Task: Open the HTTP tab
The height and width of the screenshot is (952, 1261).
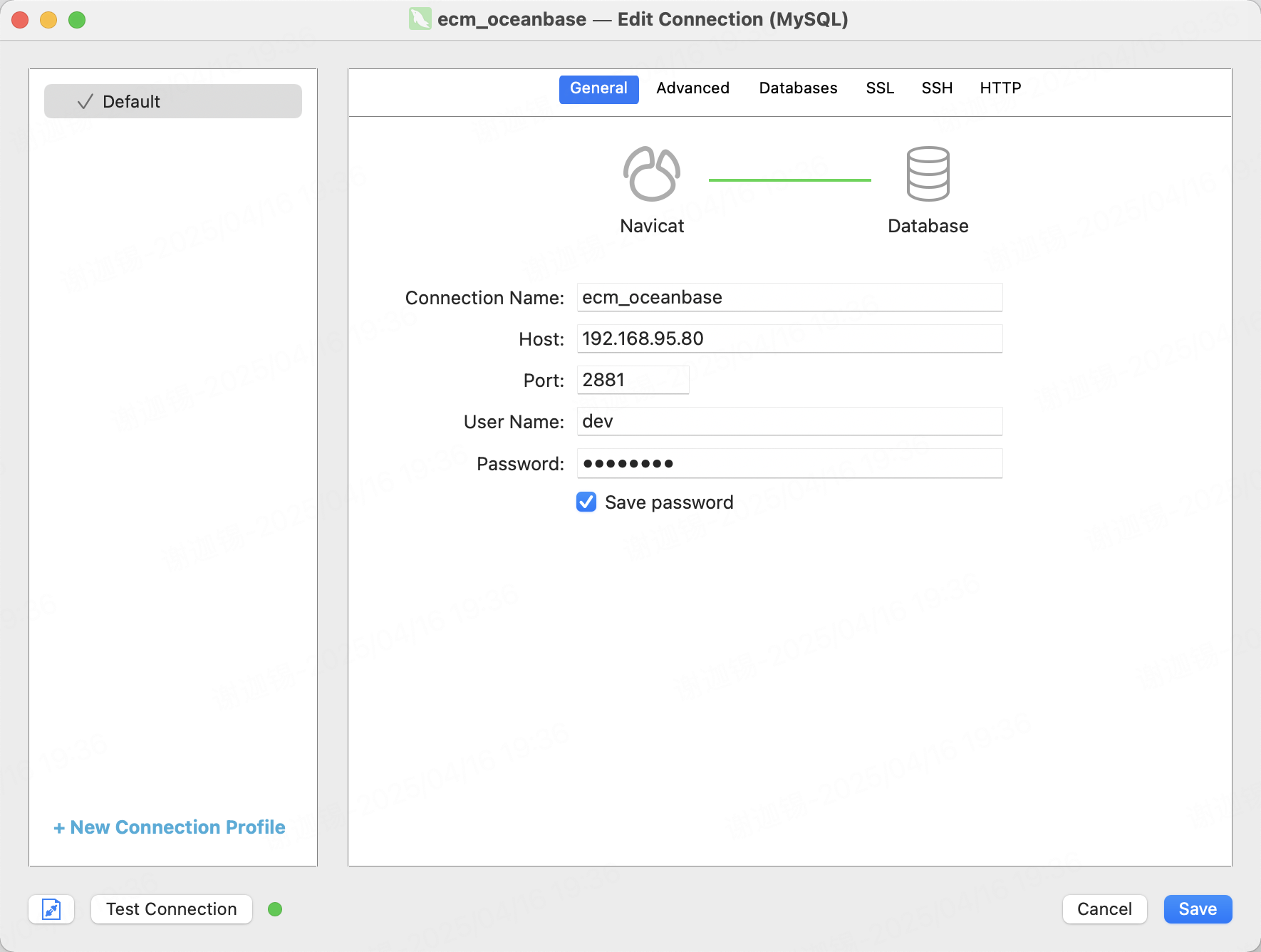Action: pyautogui.click(x=1000, y=88)
